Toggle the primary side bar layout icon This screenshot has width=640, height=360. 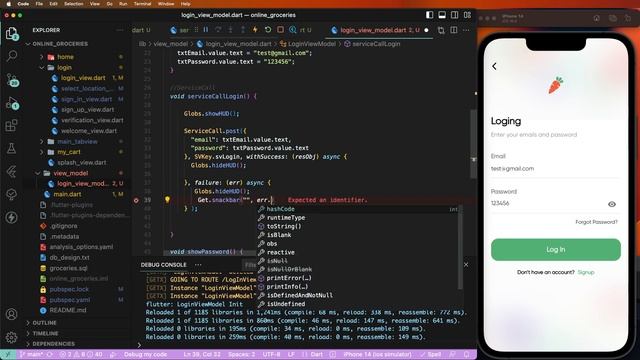429,15
